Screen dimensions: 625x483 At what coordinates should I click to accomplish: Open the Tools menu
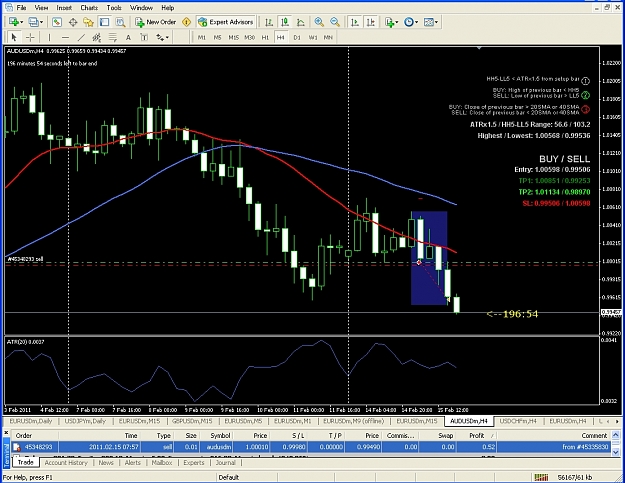click(114, 8)
